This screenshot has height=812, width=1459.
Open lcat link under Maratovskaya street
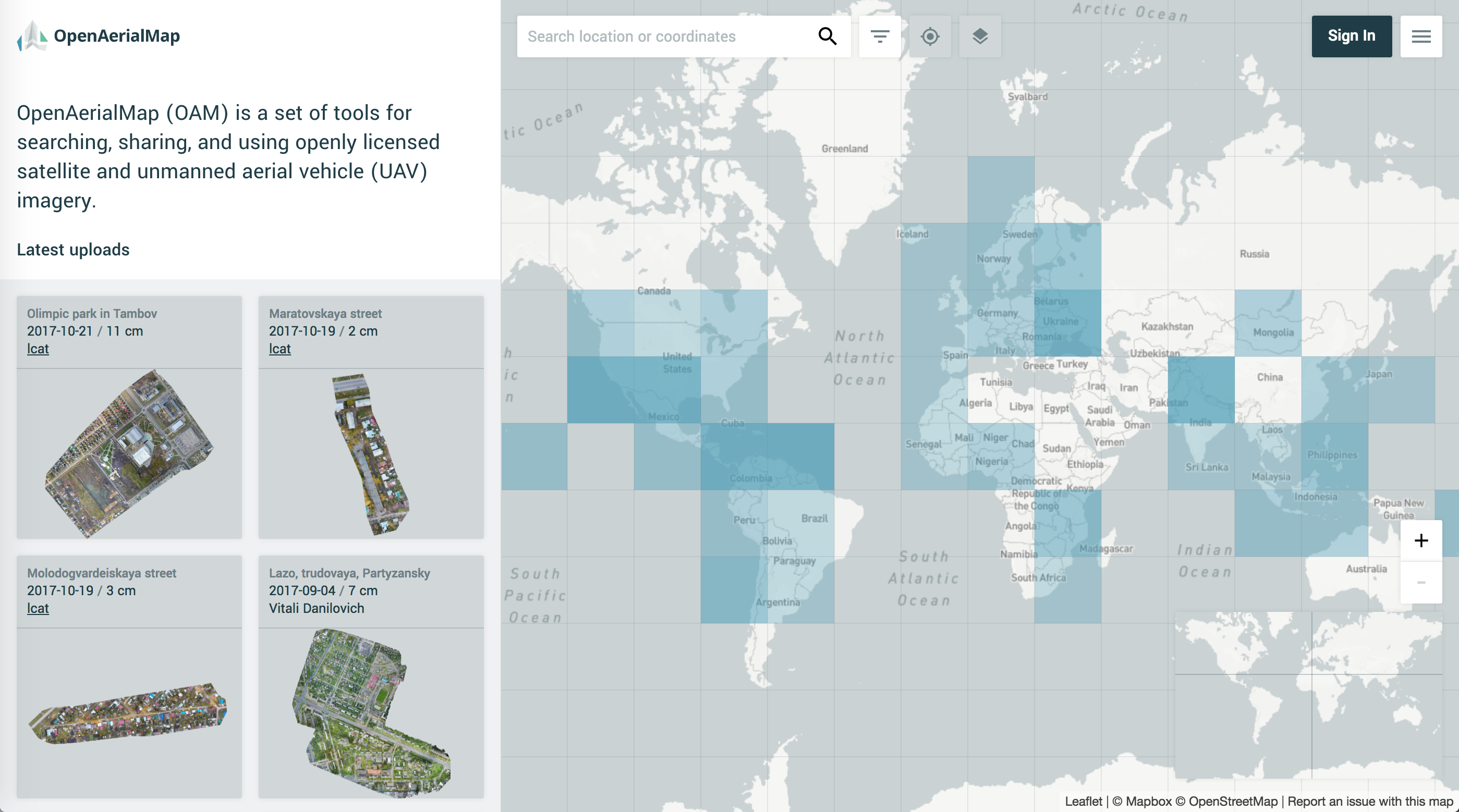[x=280, y=349]
